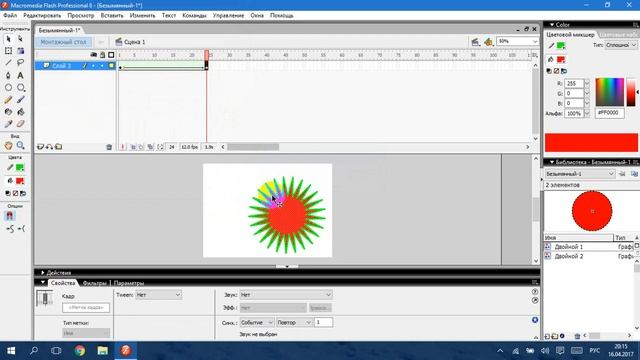Viewport: 640px width, 360px height.
Task: Open the stage zoom 50% dropdown
Action: pos(535,42)
